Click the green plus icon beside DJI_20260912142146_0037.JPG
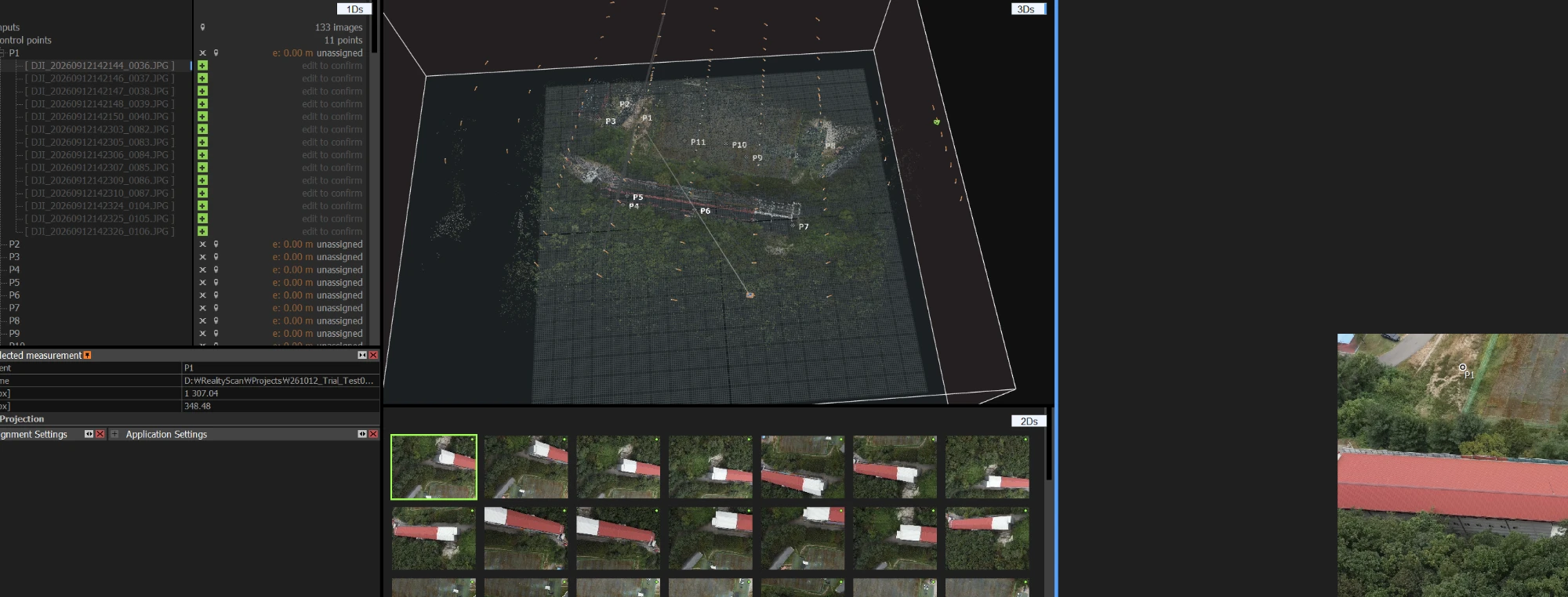This screenshot has width=1568, height=597. 202,78
